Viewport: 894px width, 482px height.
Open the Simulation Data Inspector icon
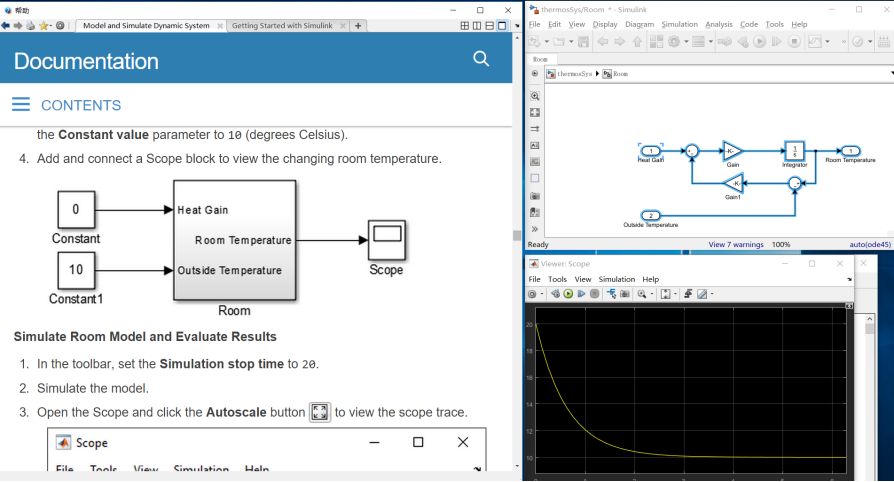[x=815, y=42]
